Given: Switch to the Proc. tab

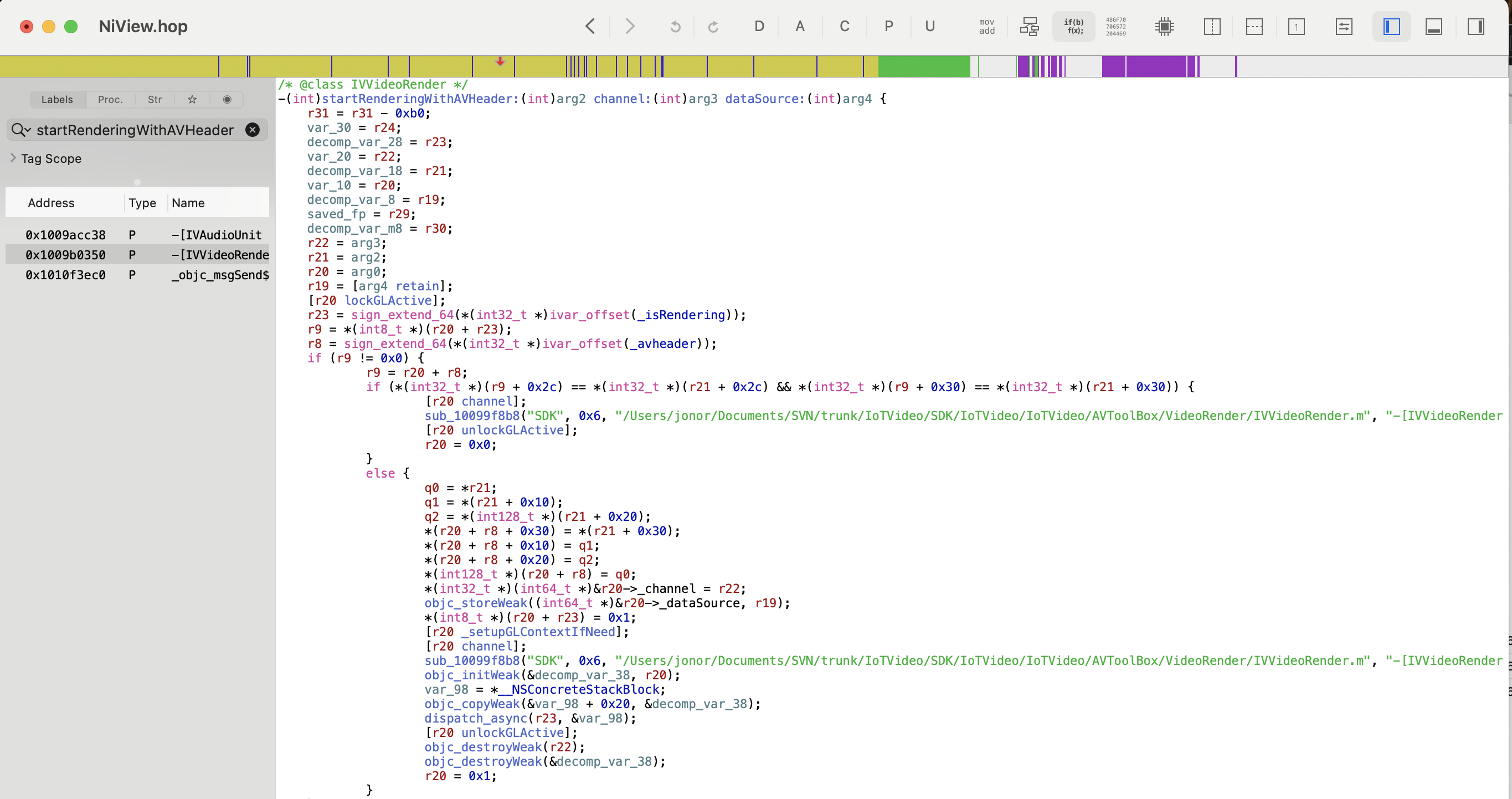Looking at the screenshot, I should (x=110, y=99).
